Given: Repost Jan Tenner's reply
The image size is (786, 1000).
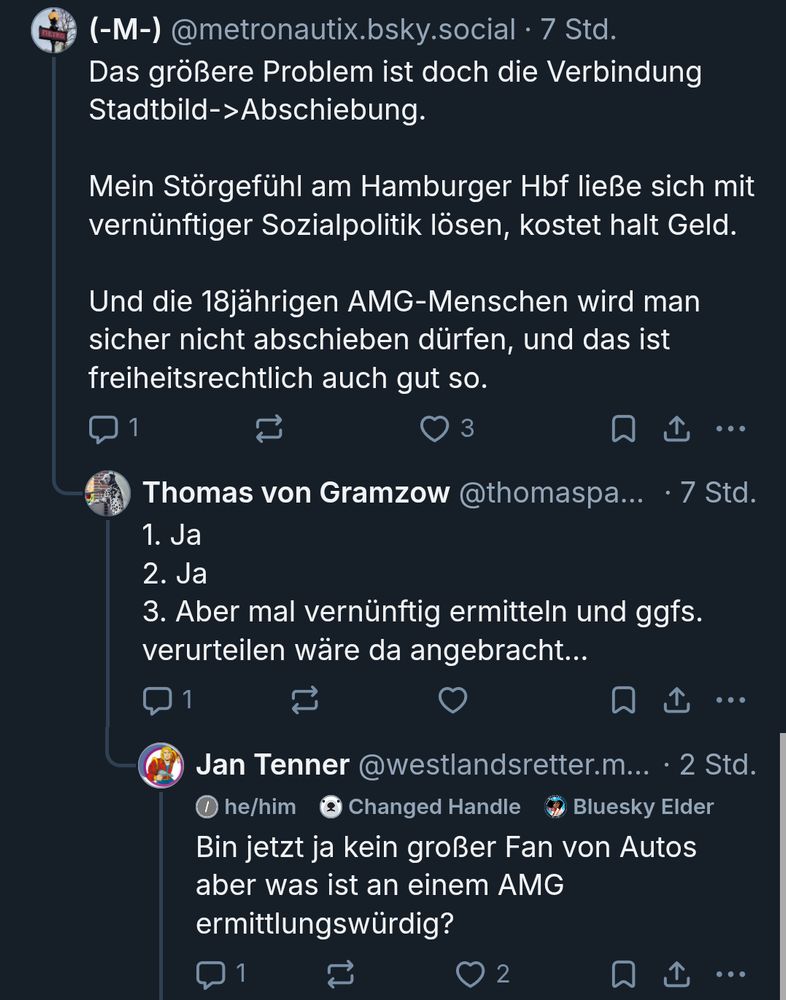Looking at the screenshot, I should click(342, 973).
